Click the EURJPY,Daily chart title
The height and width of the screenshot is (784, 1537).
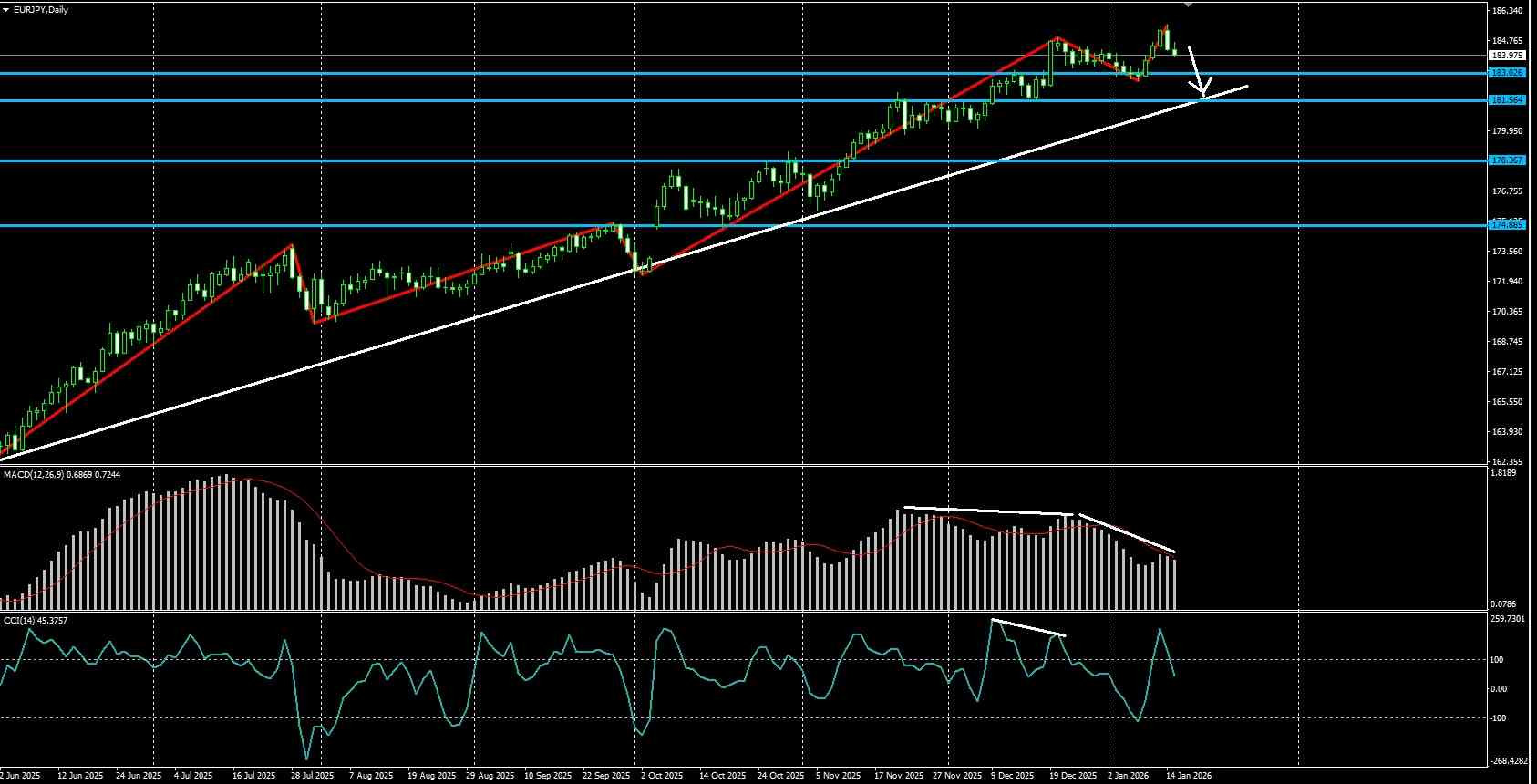click(41, 9)
